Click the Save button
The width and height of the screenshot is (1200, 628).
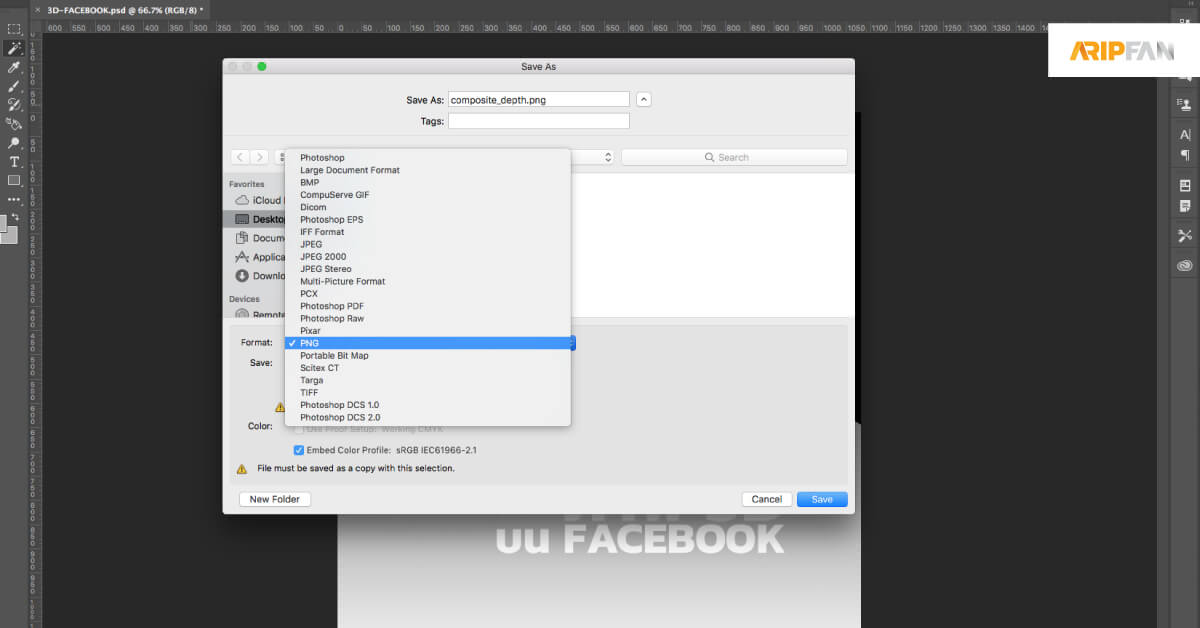(x=822, y=499)
